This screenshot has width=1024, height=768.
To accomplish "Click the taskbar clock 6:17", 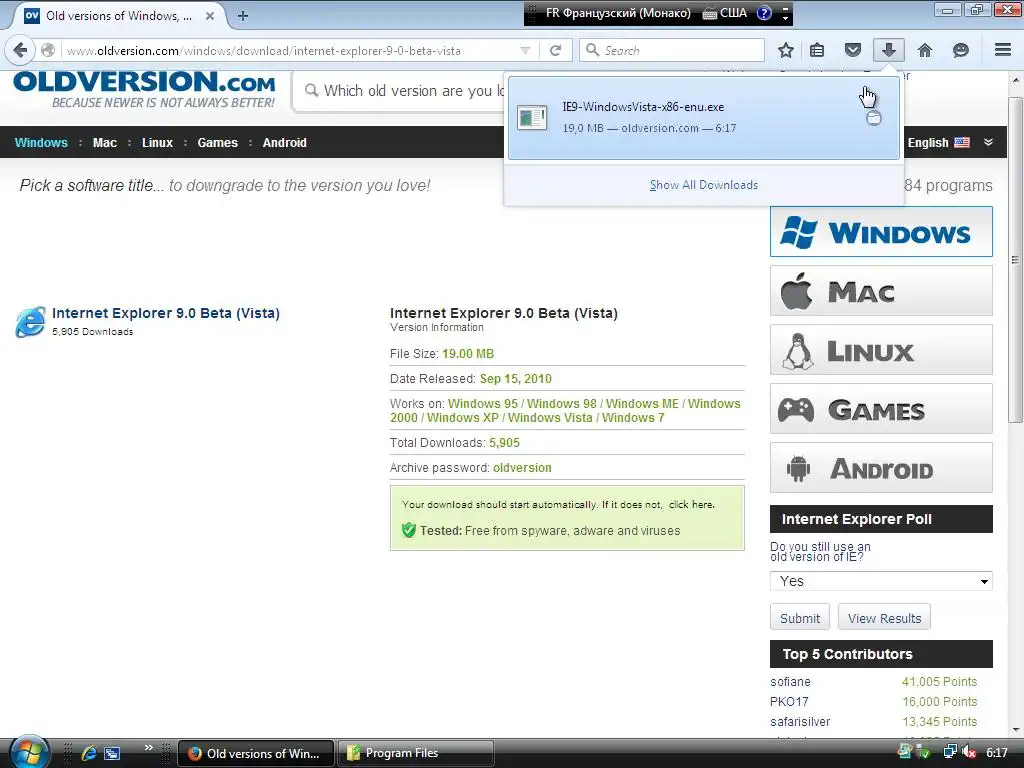I will coord(997,753).
